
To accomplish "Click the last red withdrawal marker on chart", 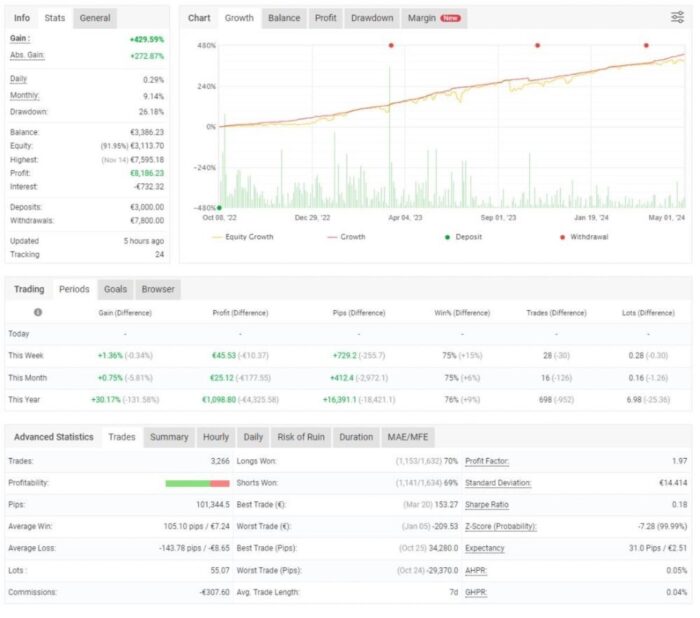I will coord(646,45).
